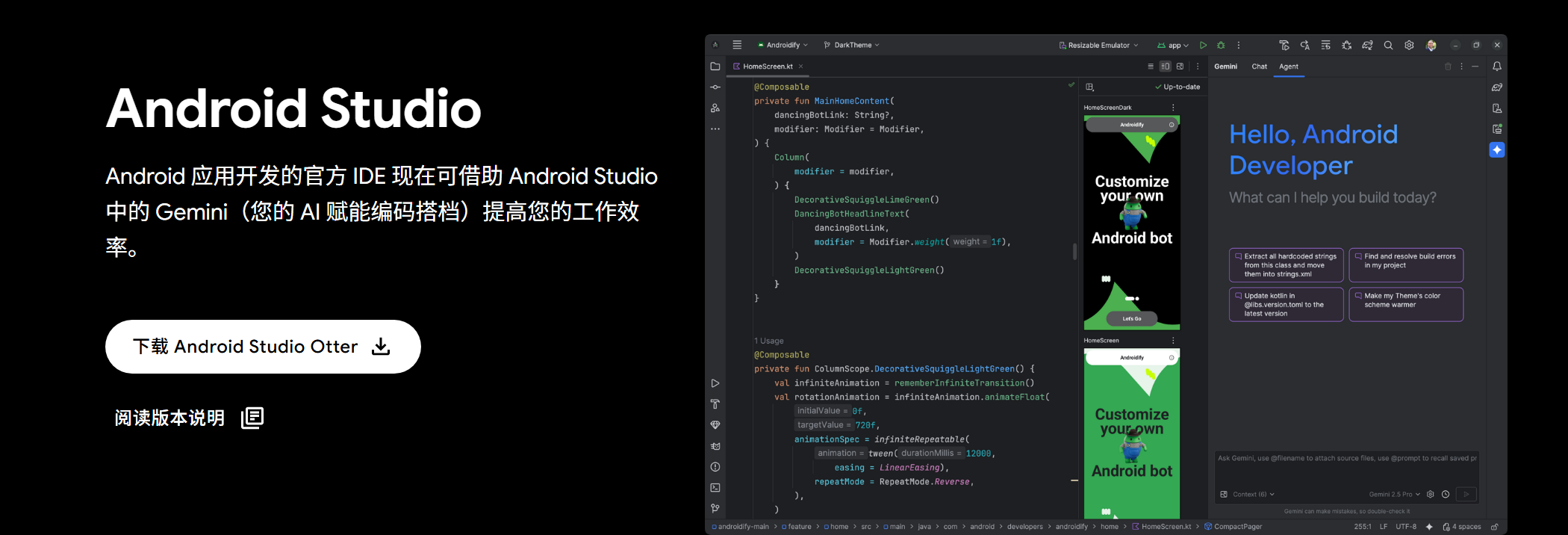Viewport: 1568px width, 535px height.
Task: Run the app with green play button
Action: click(x=1203, y=45)
